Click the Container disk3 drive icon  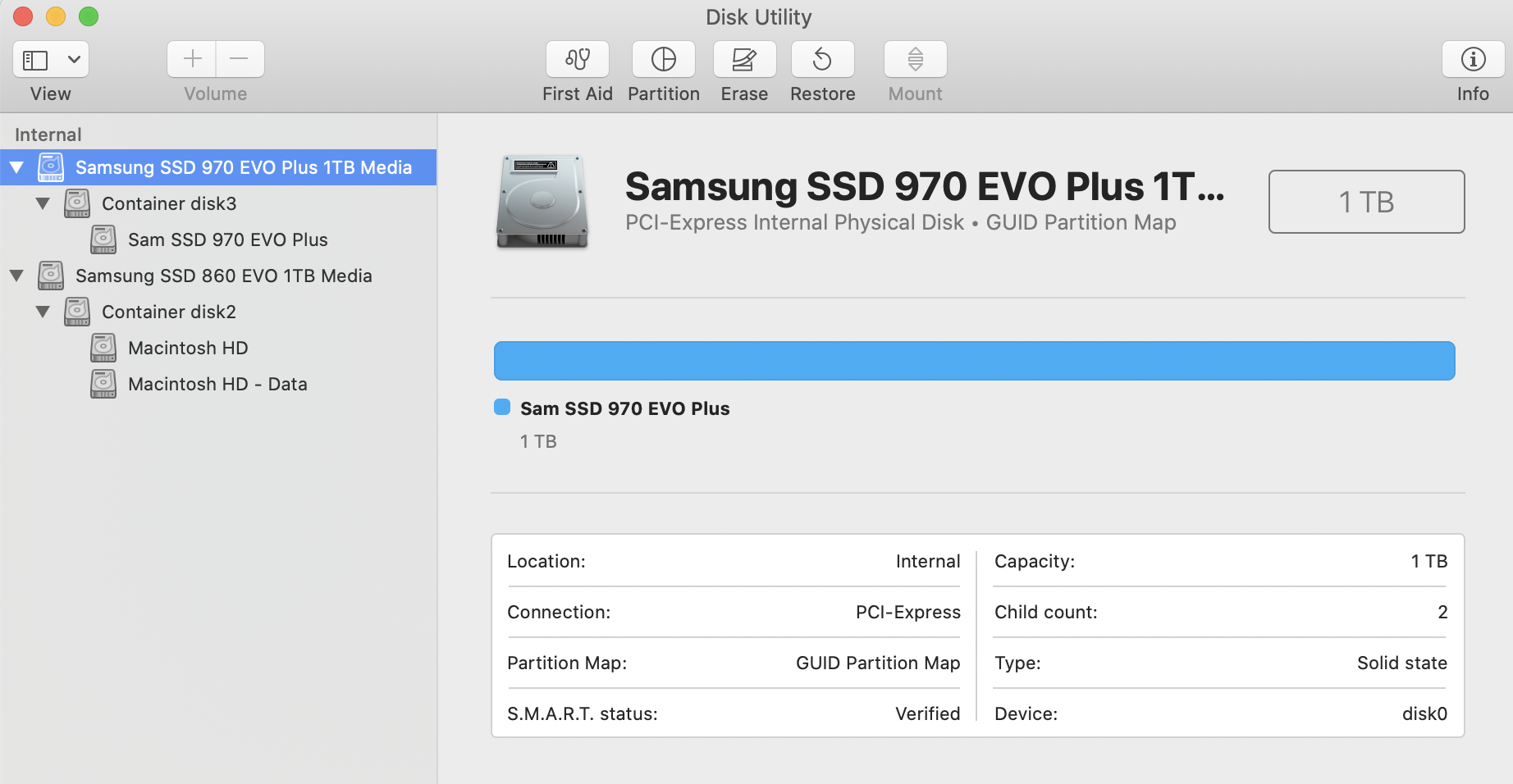click(x=77, y=203)
